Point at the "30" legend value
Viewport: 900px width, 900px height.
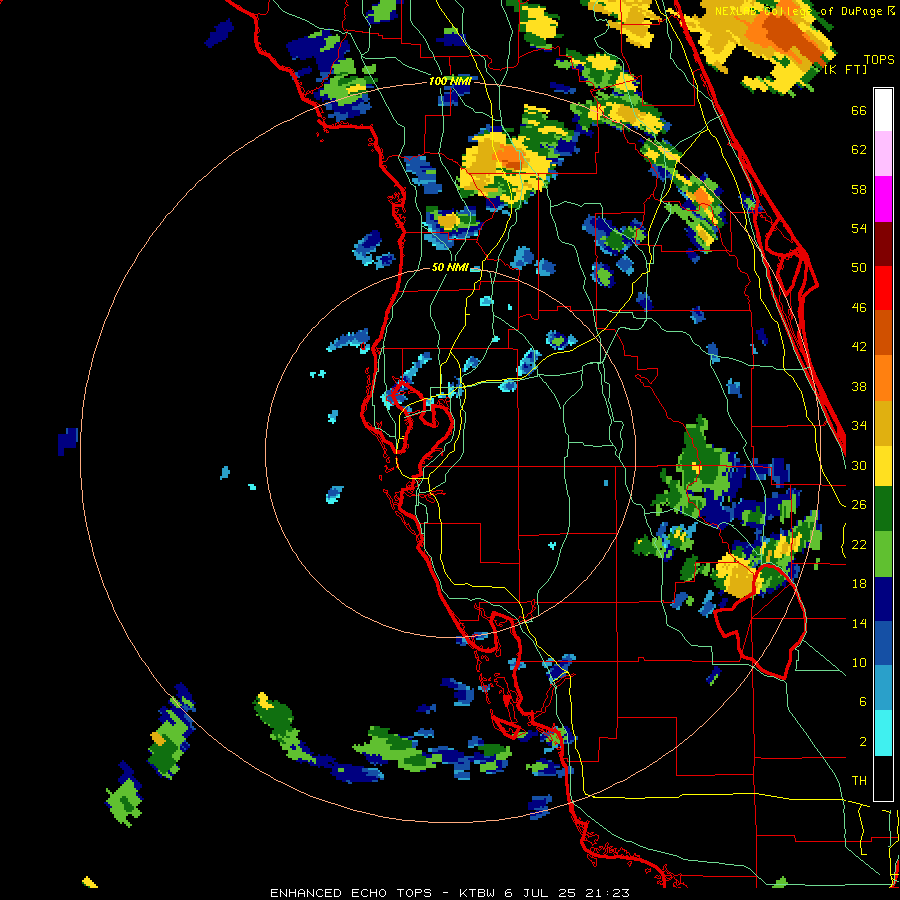(x=859, y=465)
